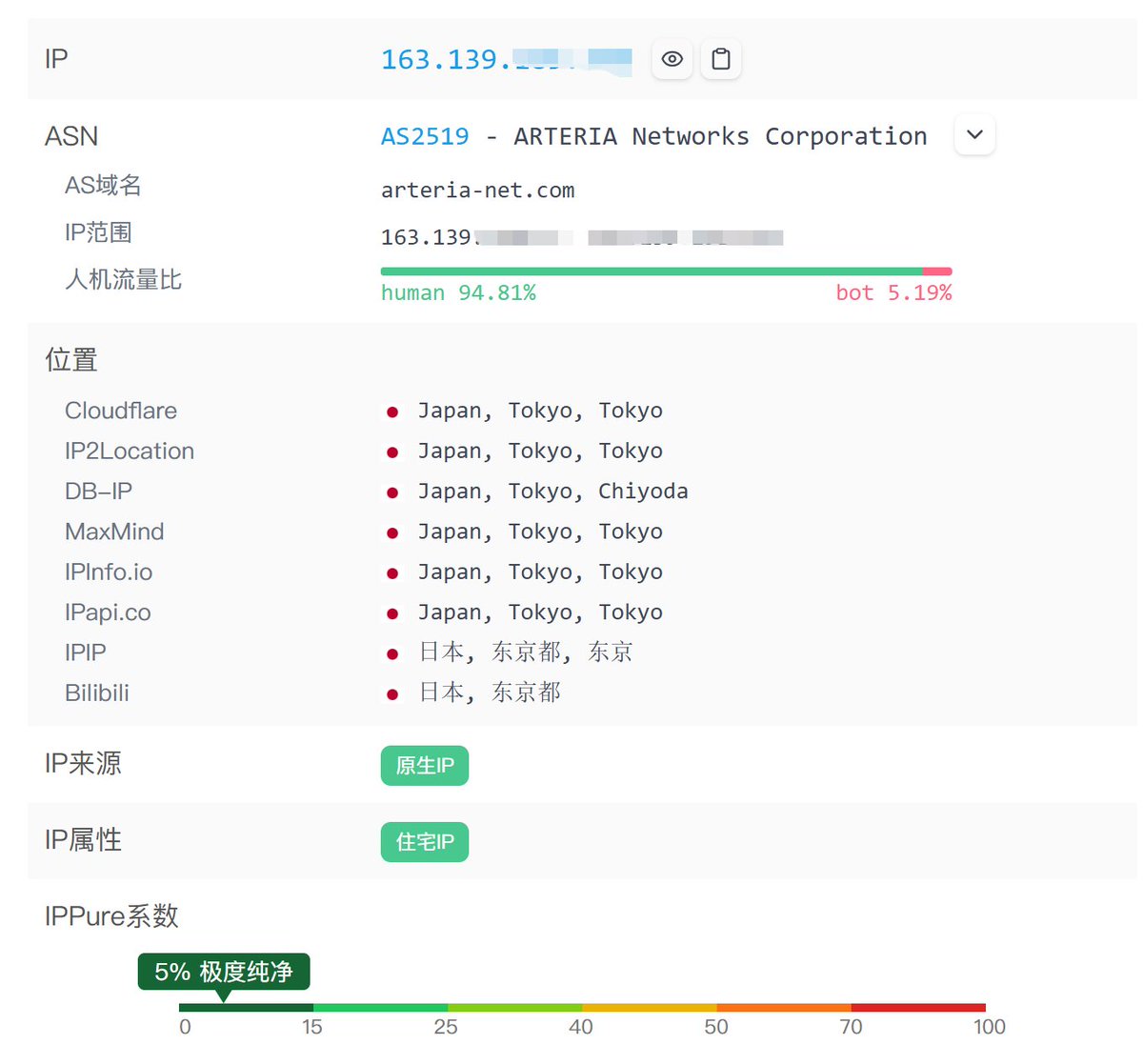Click the lime 25-40 purity segment

coord(515,1008)
